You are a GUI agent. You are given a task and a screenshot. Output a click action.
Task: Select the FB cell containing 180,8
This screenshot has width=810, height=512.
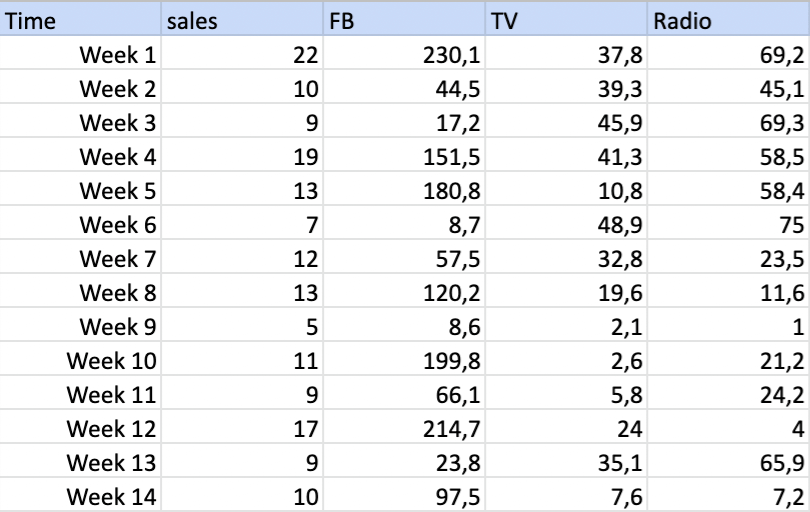pos(404,189)
